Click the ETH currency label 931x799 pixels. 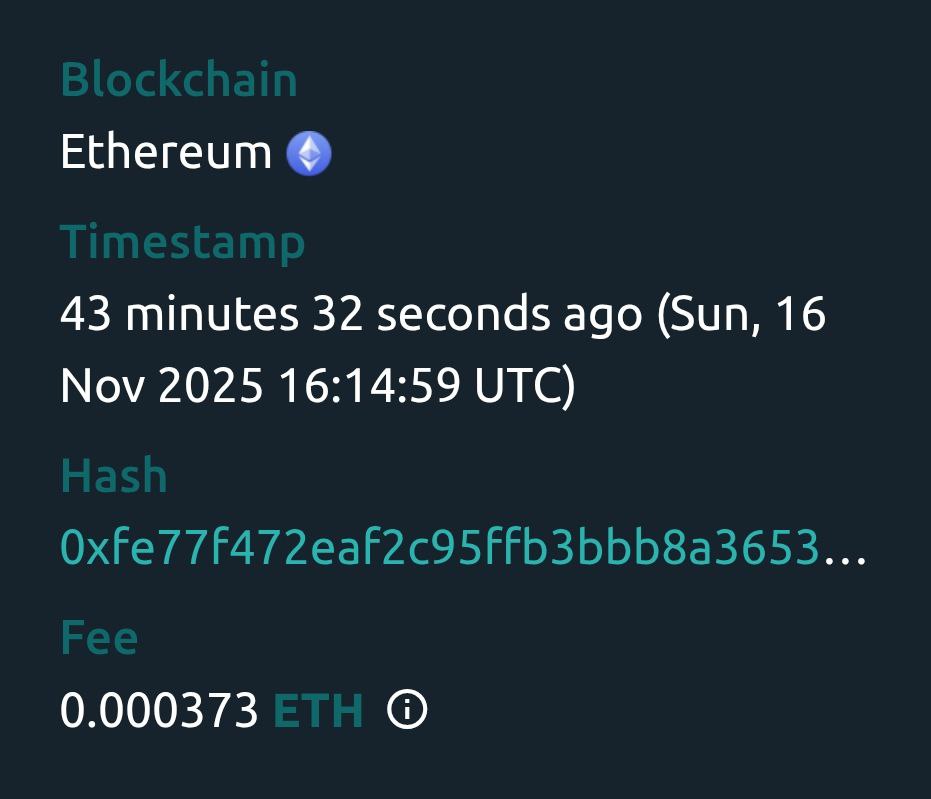[318, 711]
